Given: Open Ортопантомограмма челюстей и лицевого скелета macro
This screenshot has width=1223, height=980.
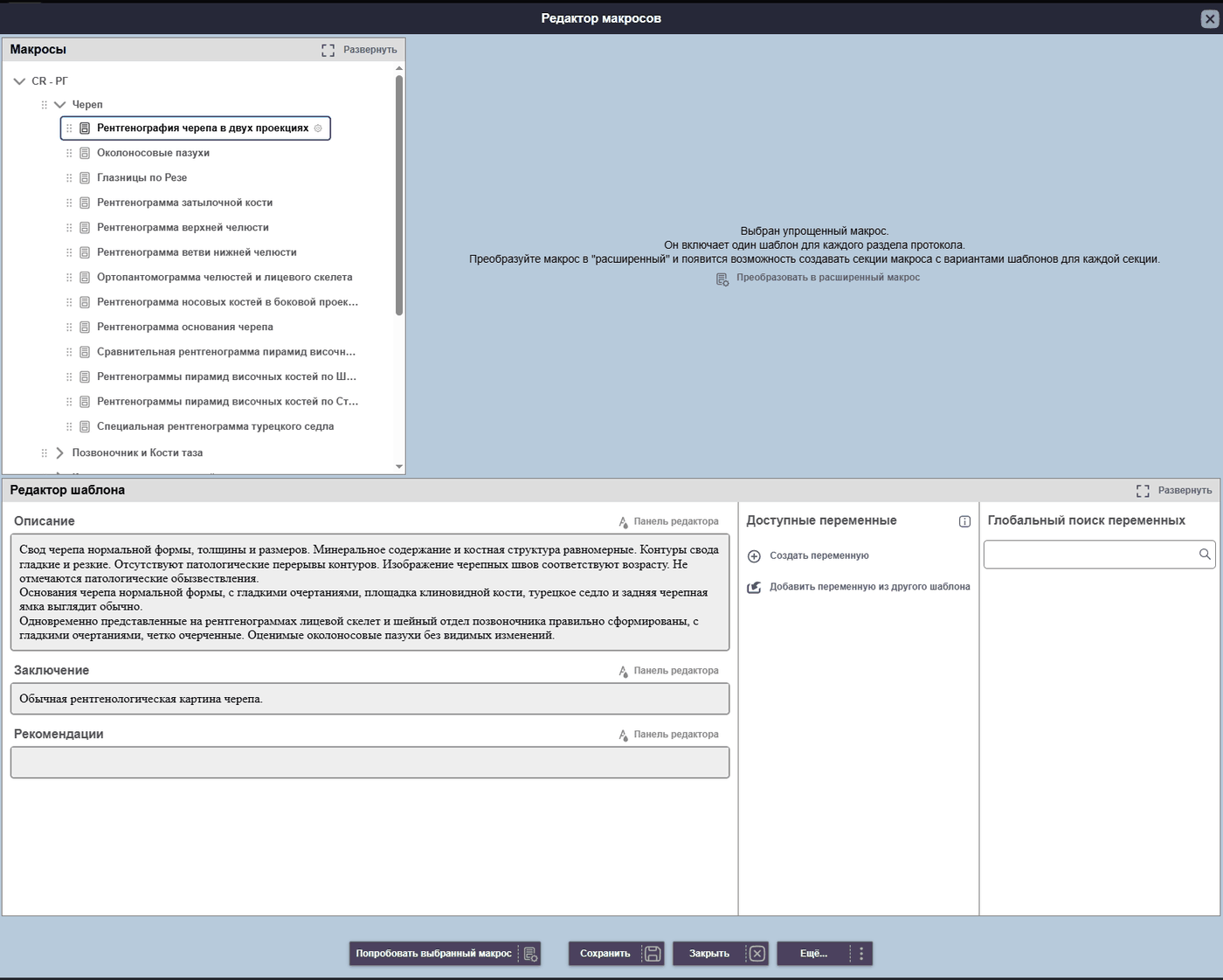Looking at the screenshot, I should [x=225, y=277].
